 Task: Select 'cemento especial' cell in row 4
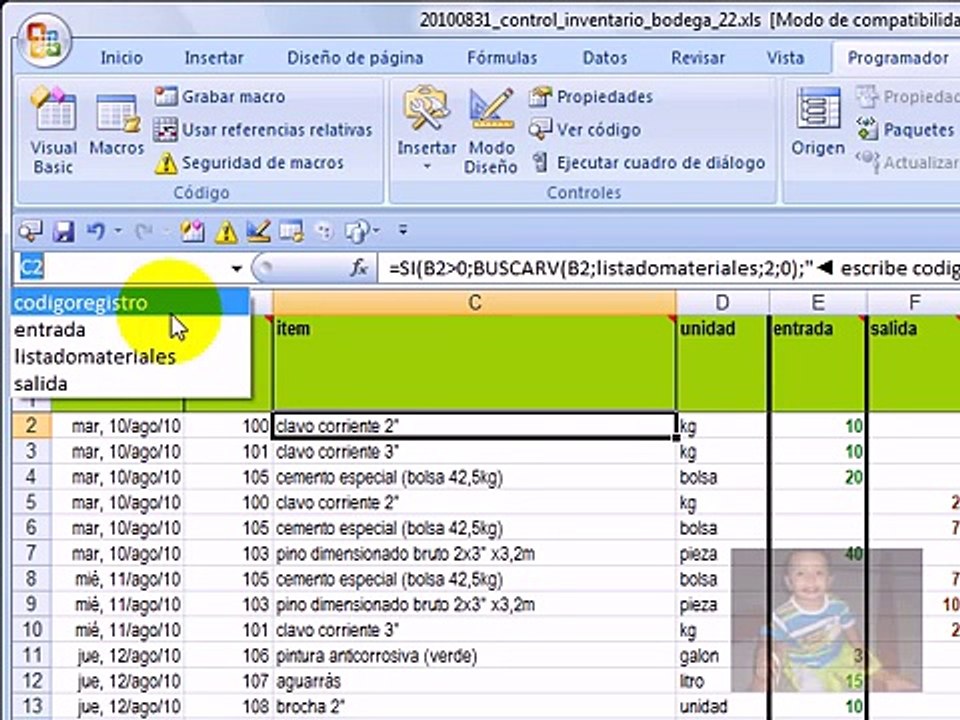(x=474, y=478)
